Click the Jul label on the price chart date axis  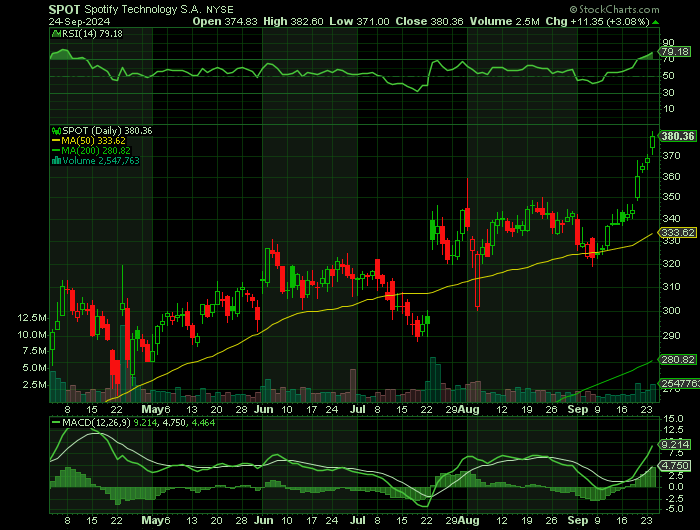pyautogui.click(x=358, y=409)
